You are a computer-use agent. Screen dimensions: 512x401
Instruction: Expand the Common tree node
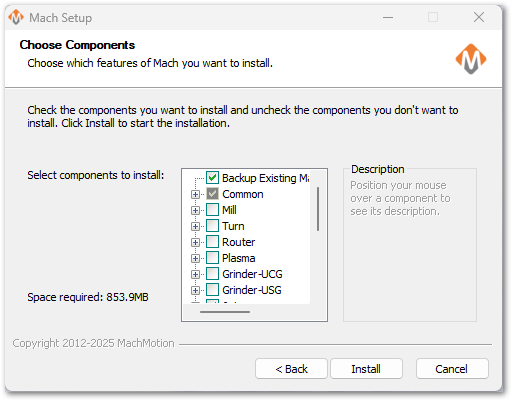click(x=195, y=194)
